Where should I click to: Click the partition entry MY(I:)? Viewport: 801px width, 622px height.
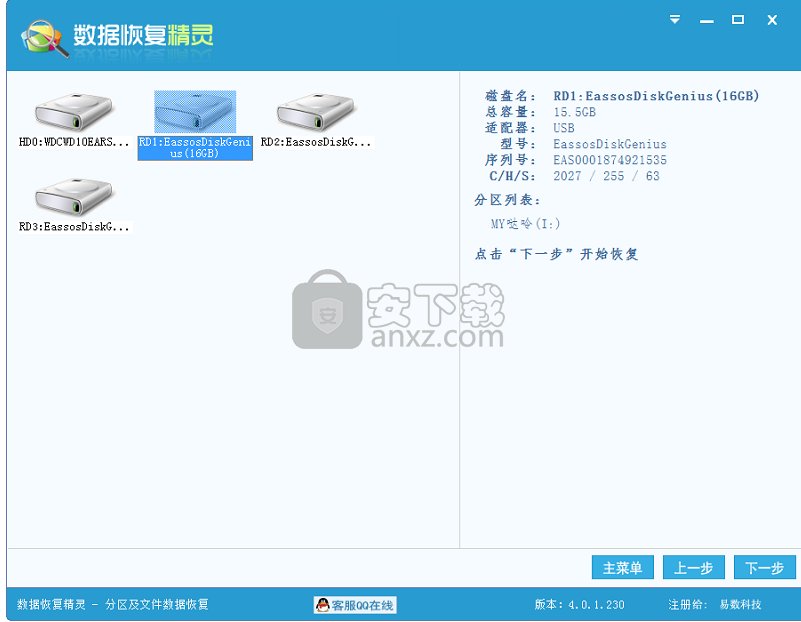[x=525, y=224]
